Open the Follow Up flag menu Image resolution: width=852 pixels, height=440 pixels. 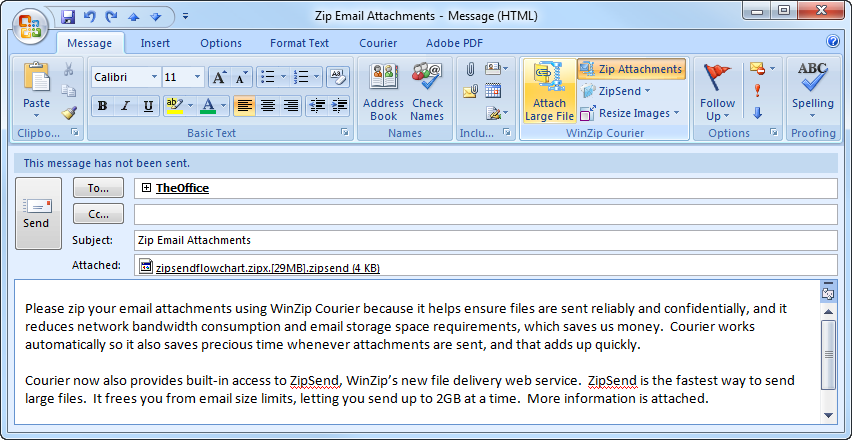[x=717, y=91]
